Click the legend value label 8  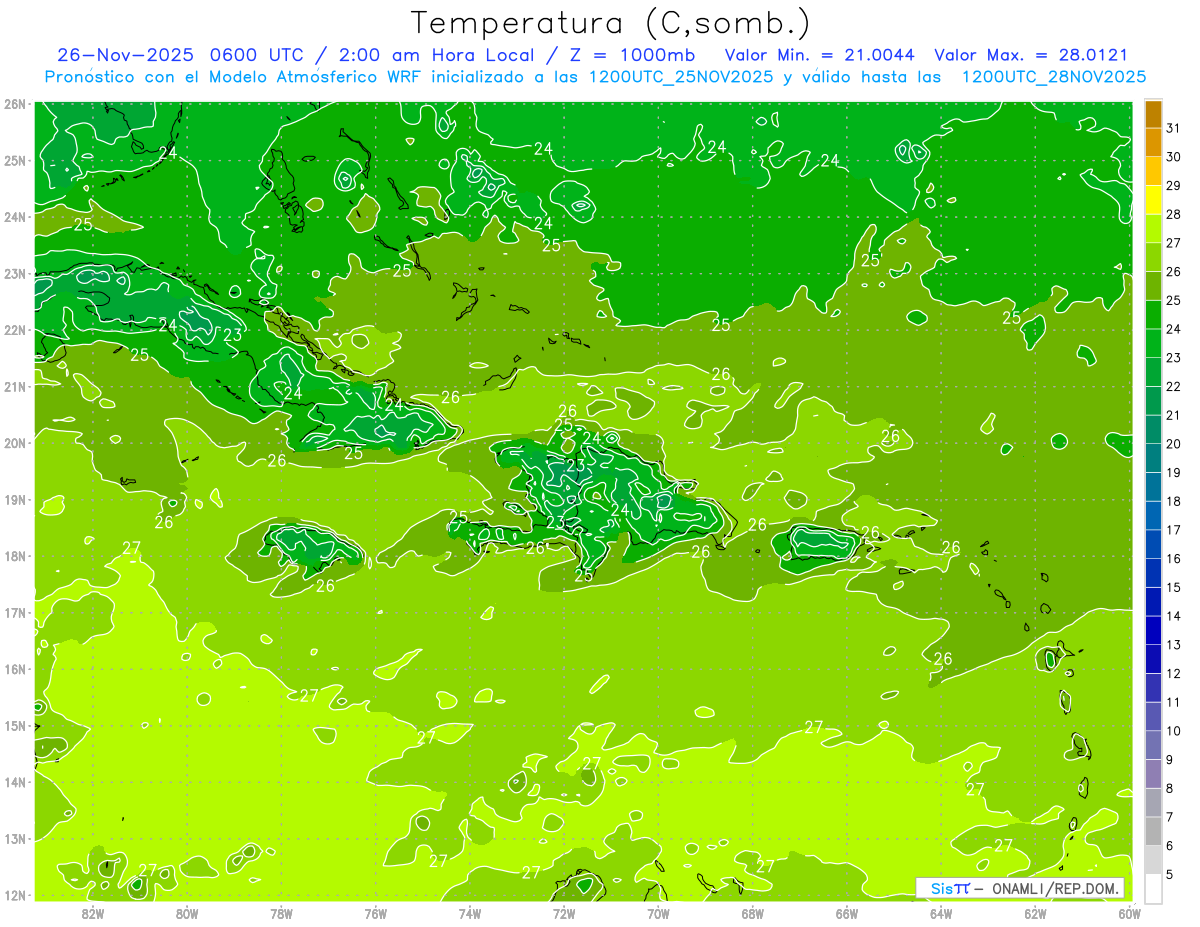(1170, 788)
